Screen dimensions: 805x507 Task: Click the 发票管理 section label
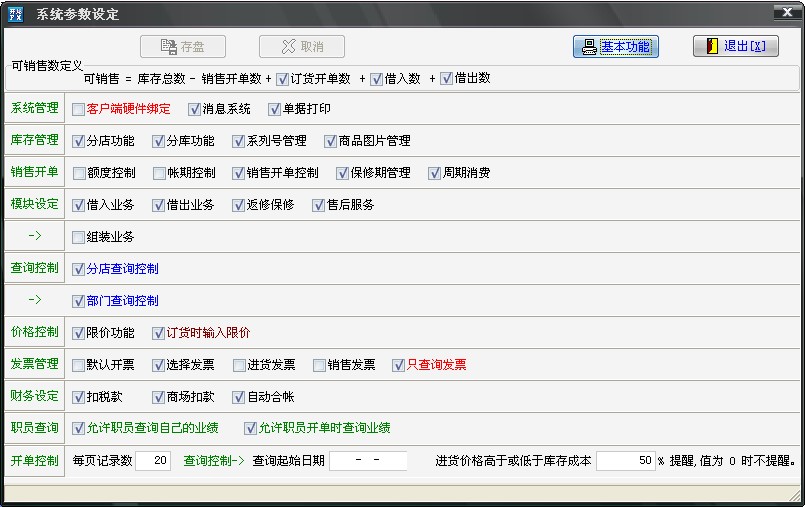point(34,364)
